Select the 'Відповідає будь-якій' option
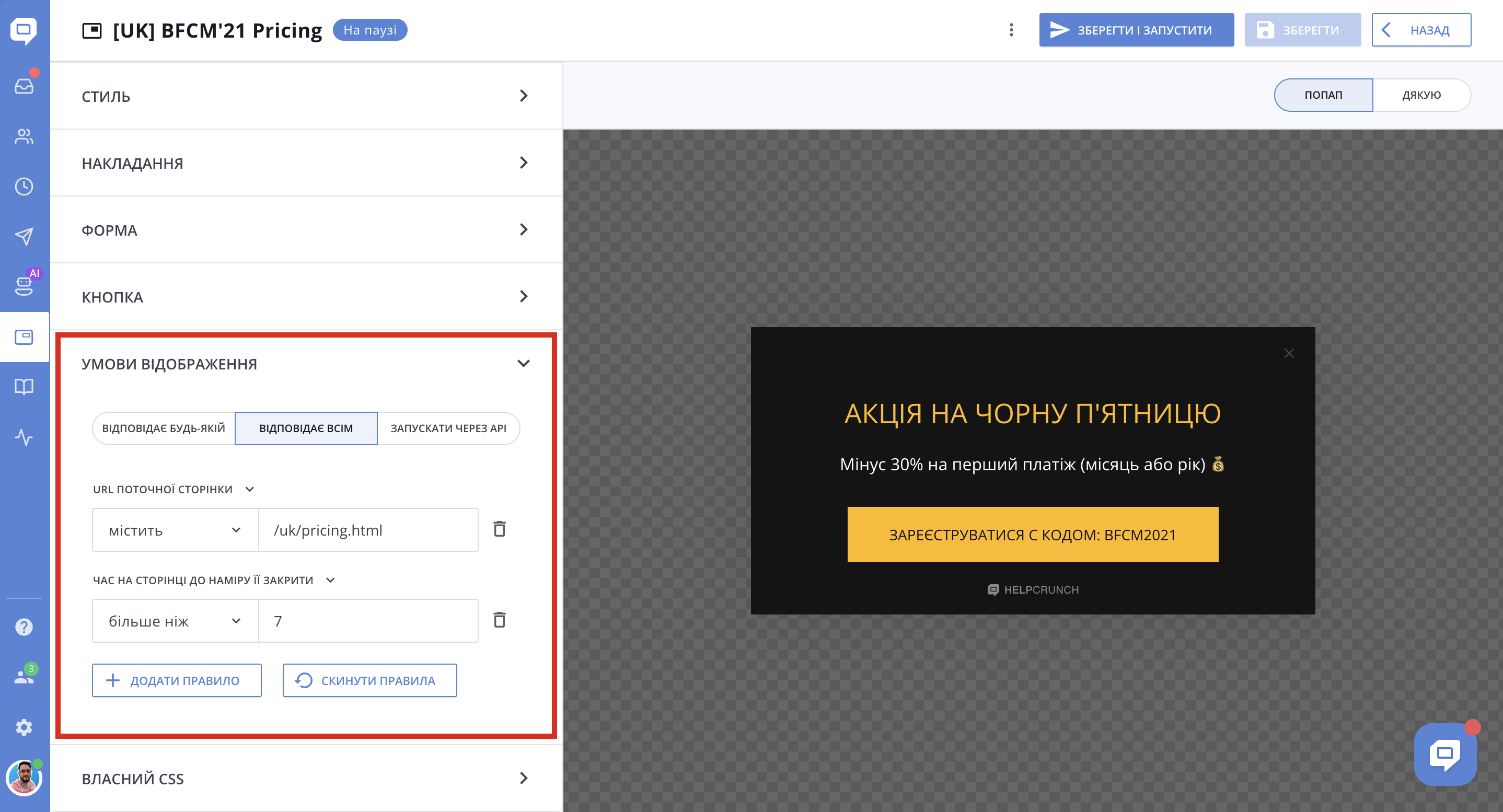 click(x=164, y=428)
